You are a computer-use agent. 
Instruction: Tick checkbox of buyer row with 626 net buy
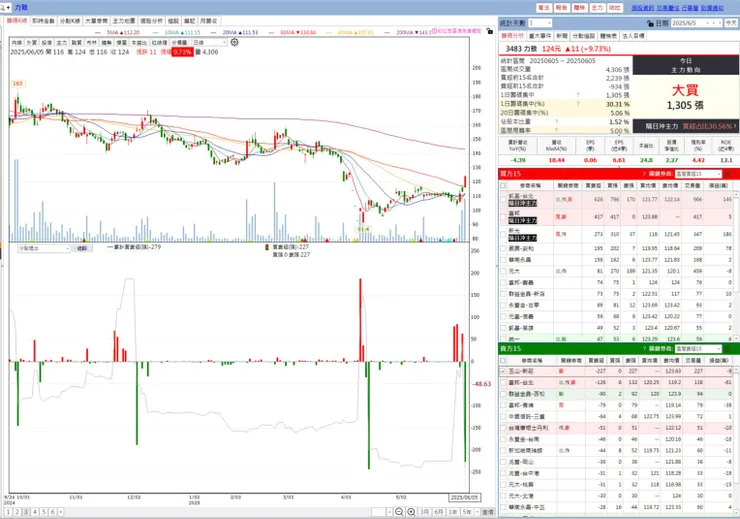(503, 200)
